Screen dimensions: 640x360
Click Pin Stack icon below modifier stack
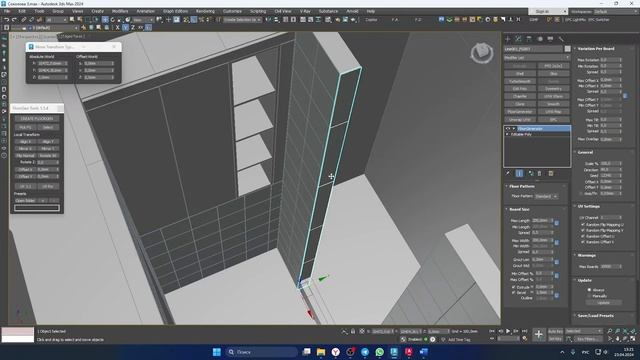coord(508,173)
